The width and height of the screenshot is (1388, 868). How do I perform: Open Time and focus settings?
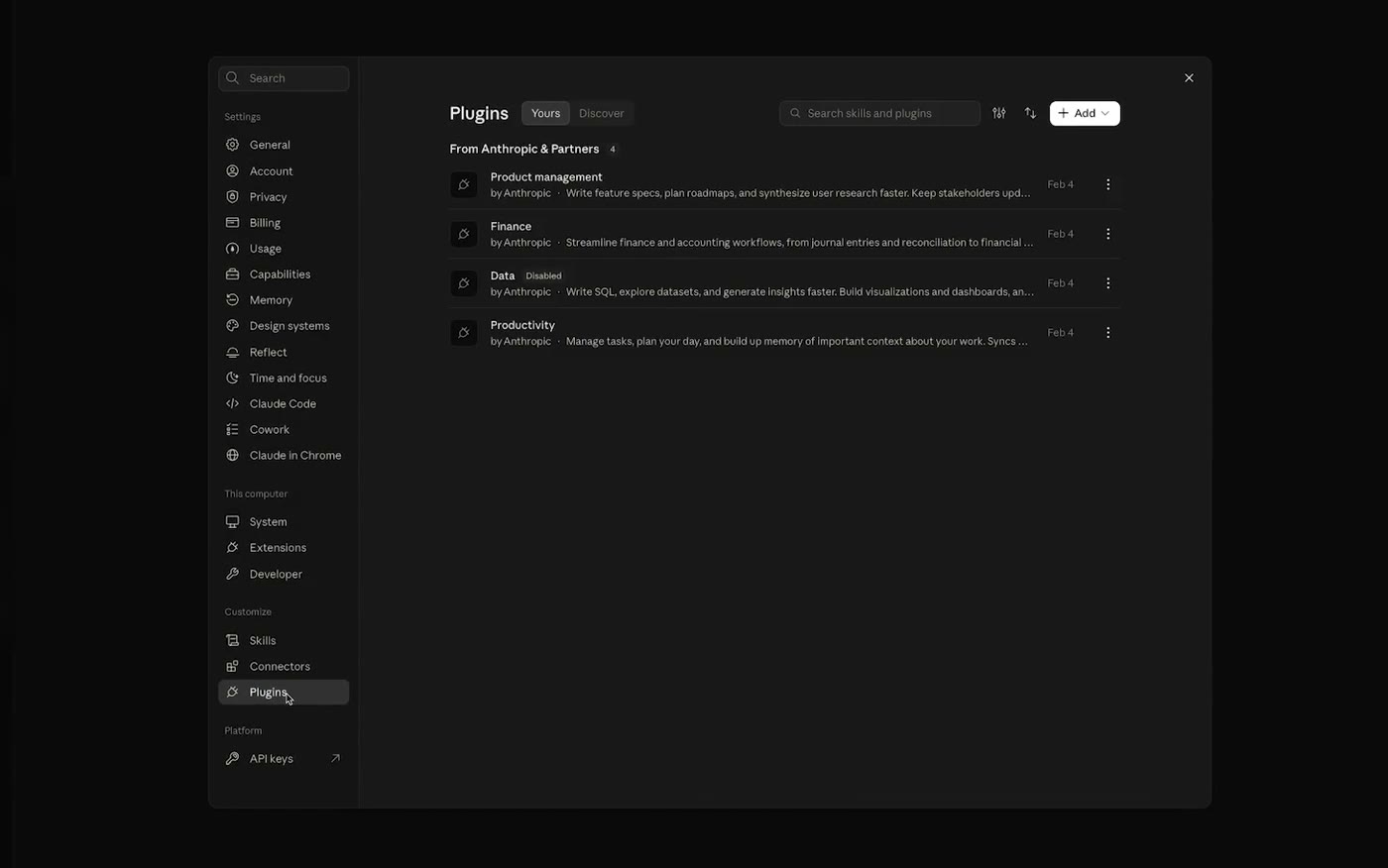[284, 378]
